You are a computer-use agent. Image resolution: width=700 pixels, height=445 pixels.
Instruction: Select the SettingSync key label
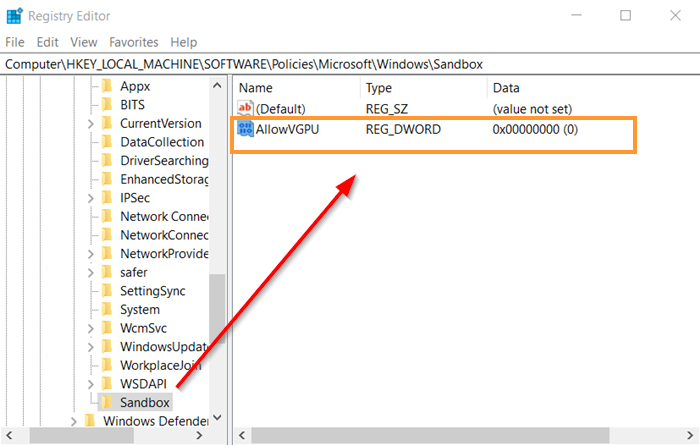coord(153,291)
